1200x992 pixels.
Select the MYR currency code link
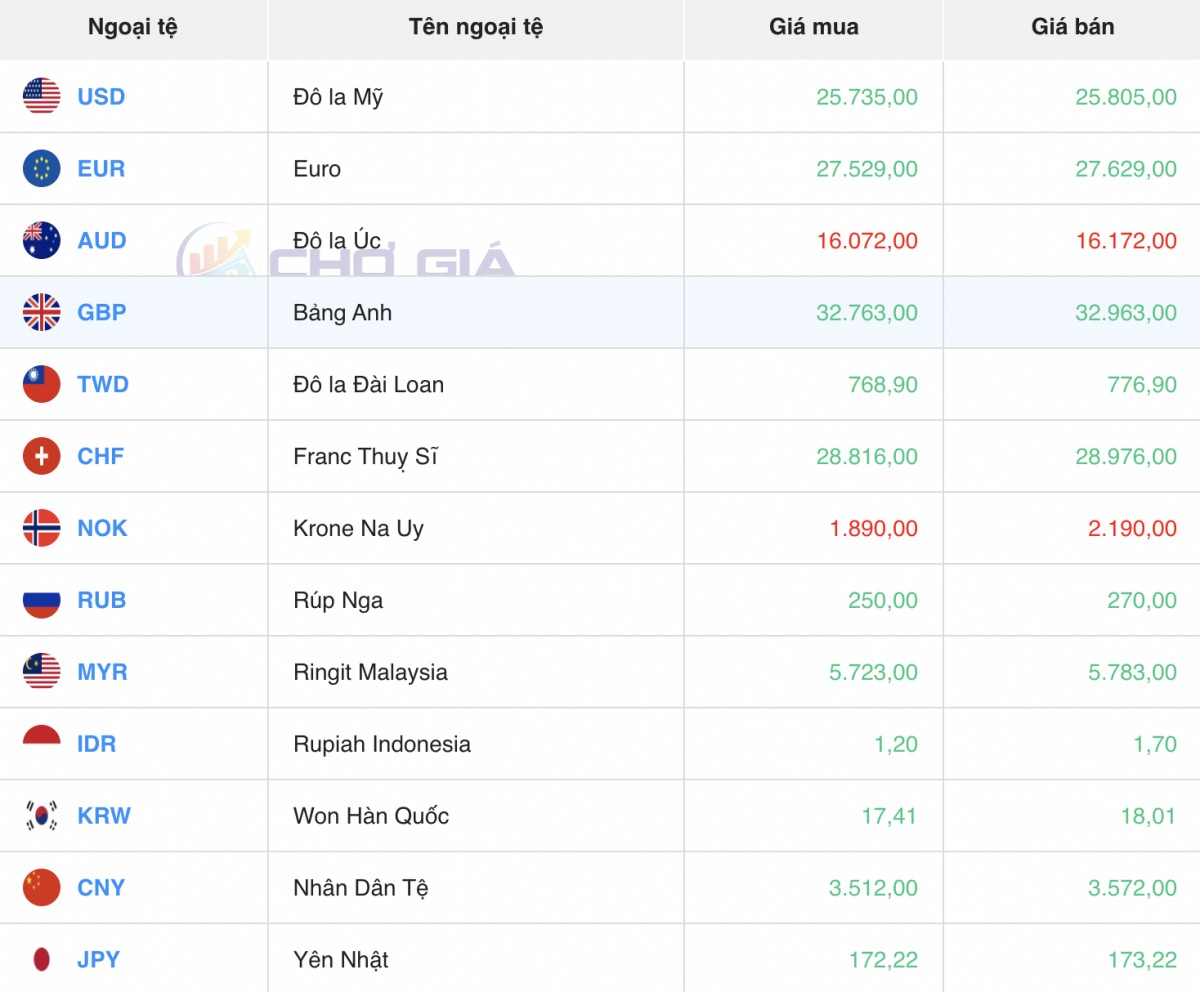pos(102,672)
